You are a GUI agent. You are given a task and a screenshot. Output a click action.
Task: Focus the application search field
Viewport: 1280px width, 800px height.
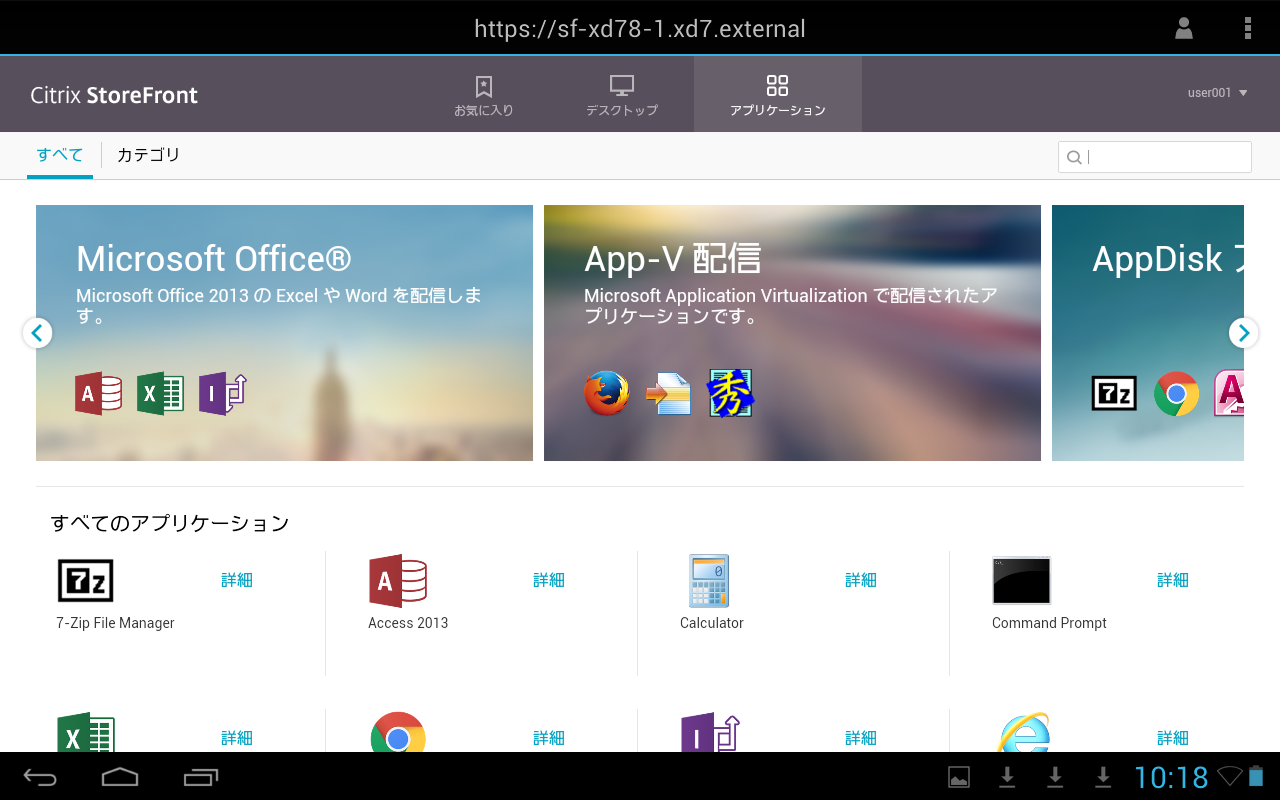click(x=1155, y=157)
